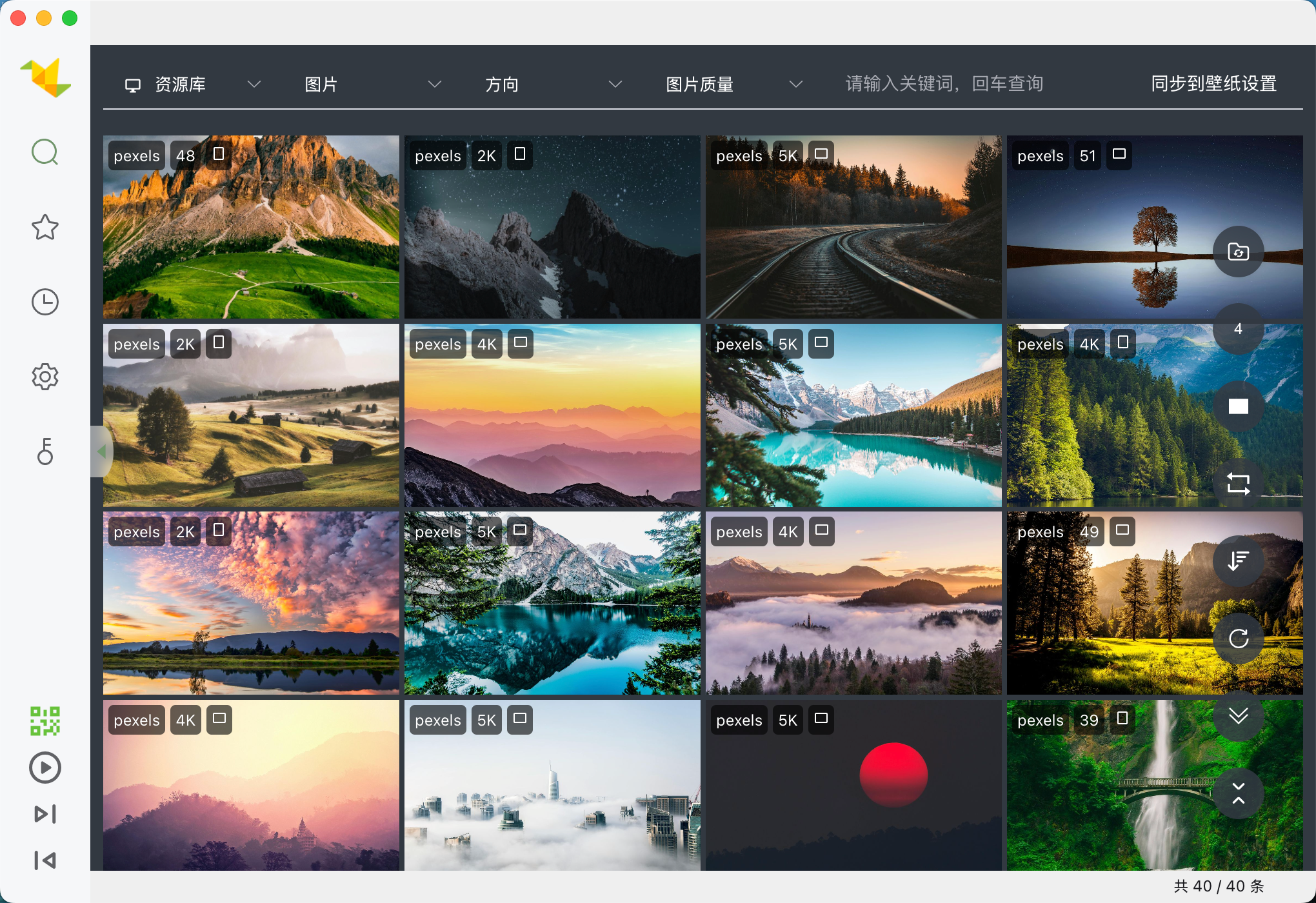Skip to the next wallpaper
The image size is (1316, 903).
point(45,814)
